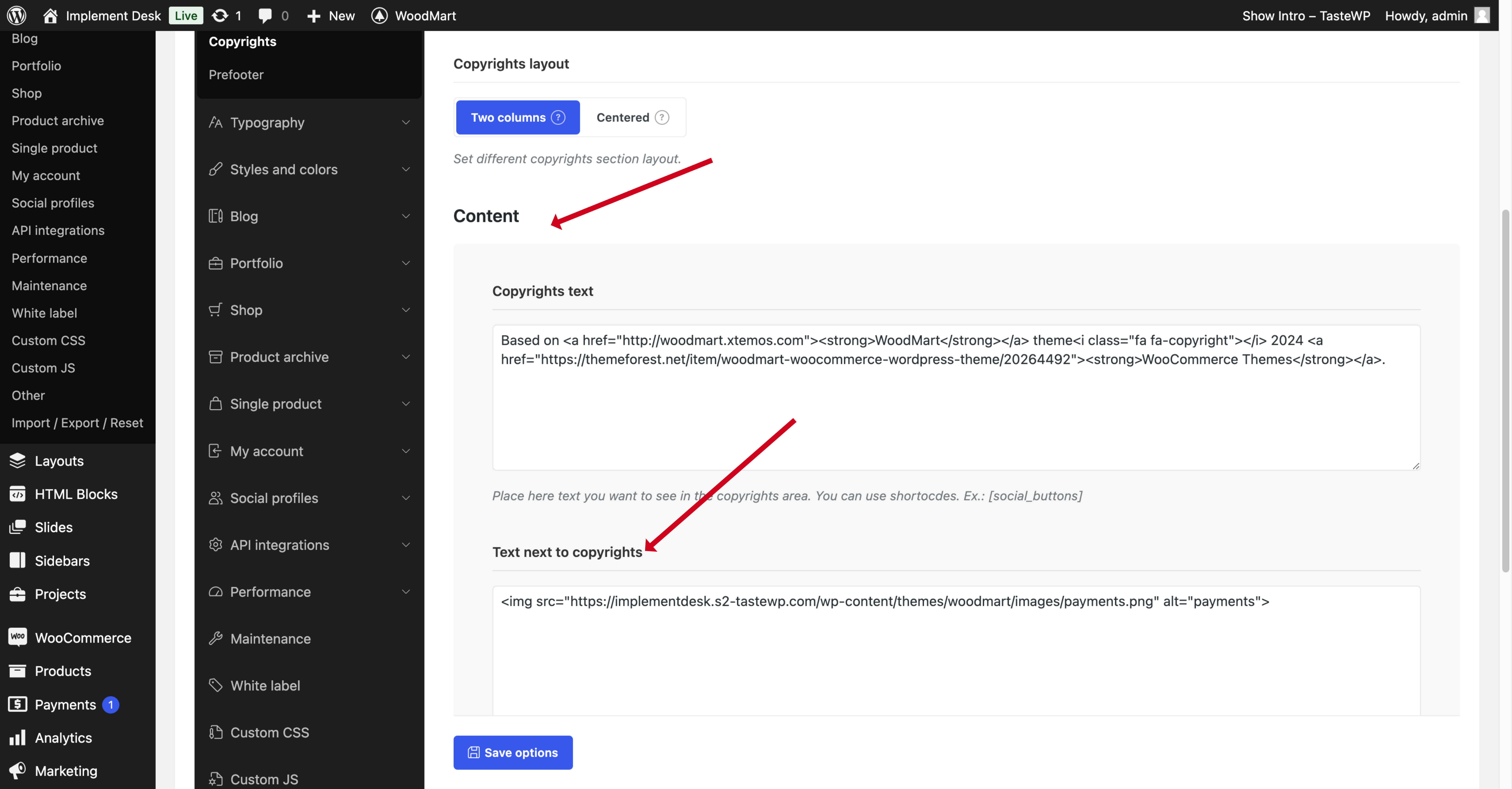Click the help icon beside Centered
1512x789 pixels.
coord(662,117)
